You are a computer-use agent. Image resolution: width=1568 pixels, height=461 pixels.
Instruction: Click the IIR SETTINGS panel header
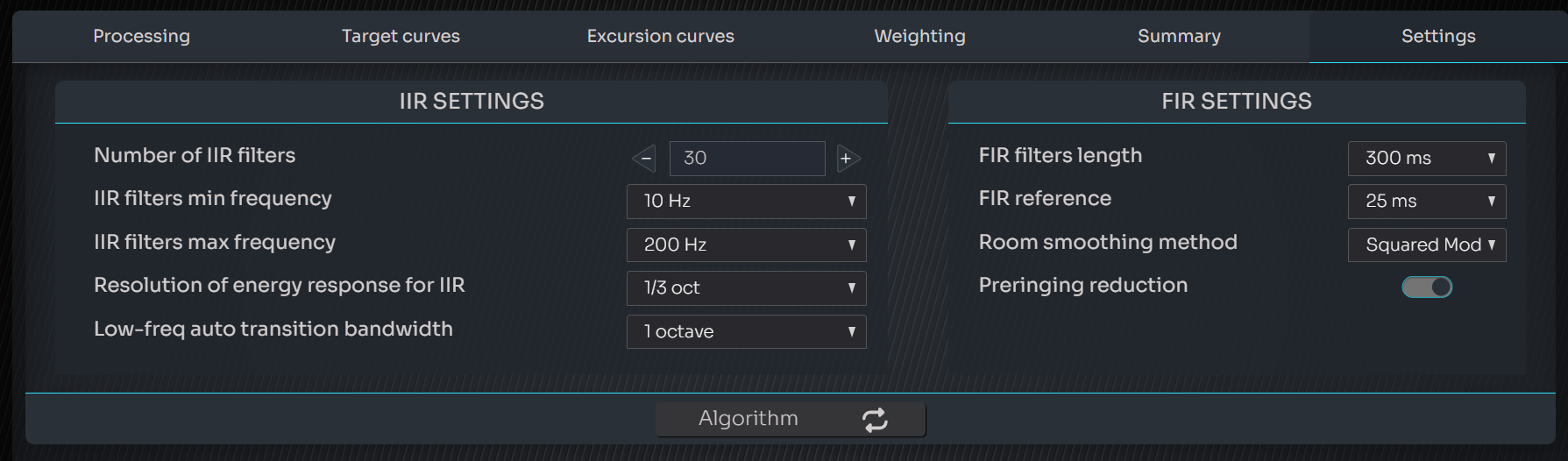coord(472,102)
